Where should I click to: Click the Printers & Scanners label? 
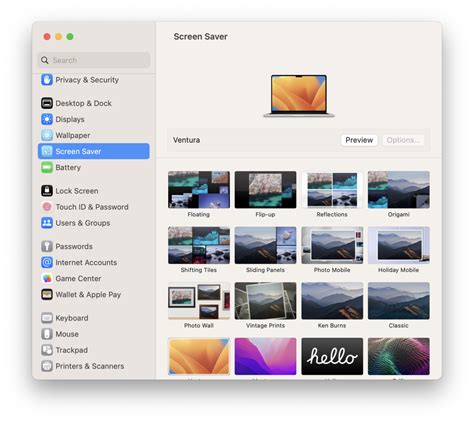pyautogui.click(x=90, y=366)
